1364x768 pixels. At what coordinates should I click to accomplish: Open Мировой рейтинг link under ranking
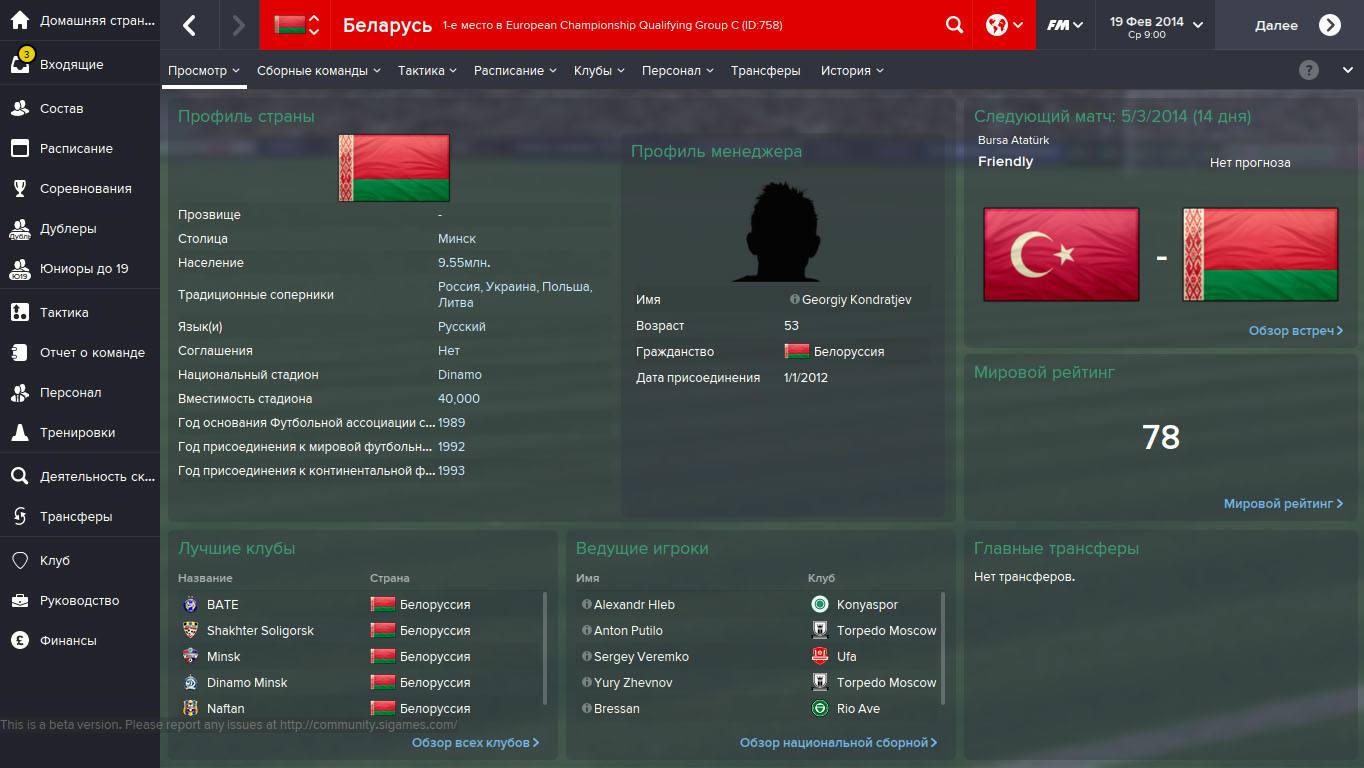coord(1283,504)
